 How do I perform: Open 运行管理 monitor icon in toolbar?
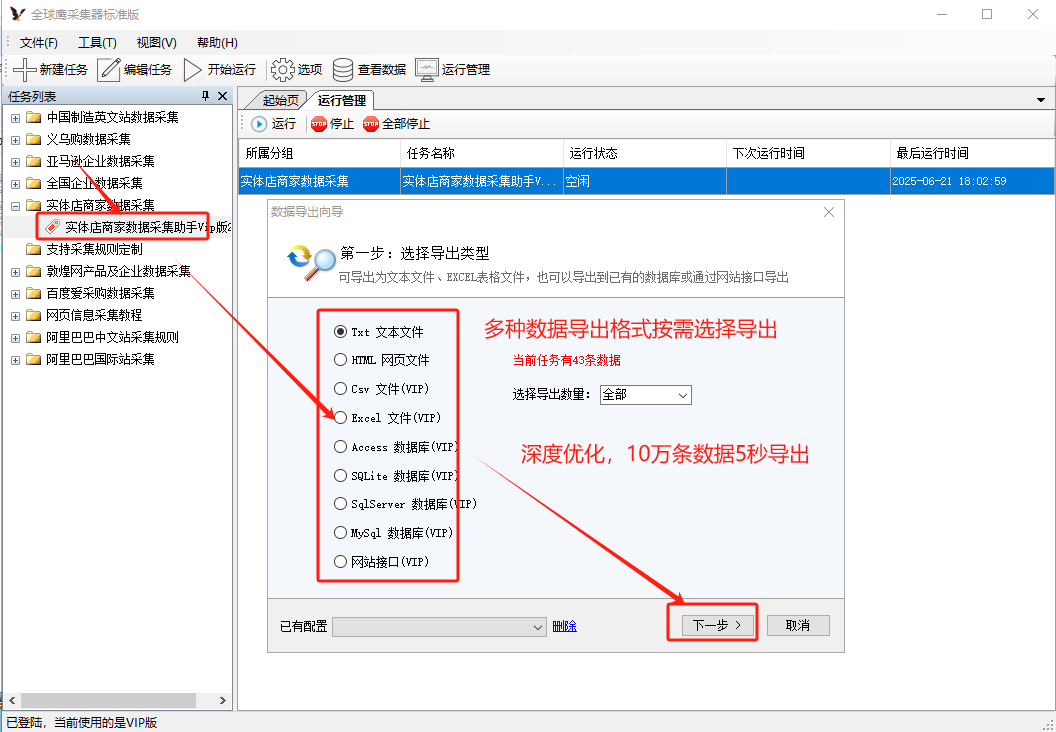pos(427,70)
